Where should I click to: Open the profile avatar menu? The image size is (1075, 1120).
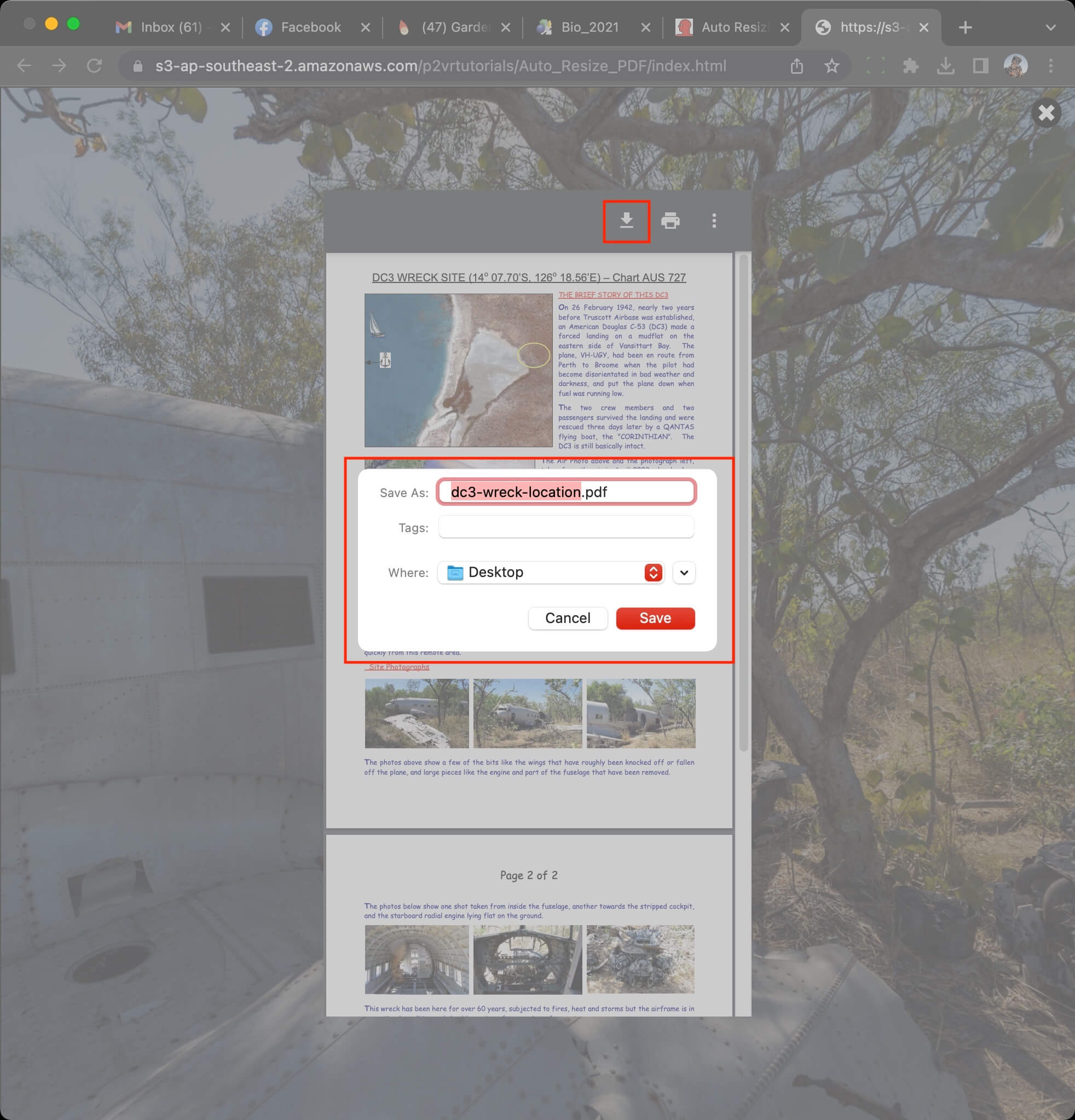coord(1015,66)
